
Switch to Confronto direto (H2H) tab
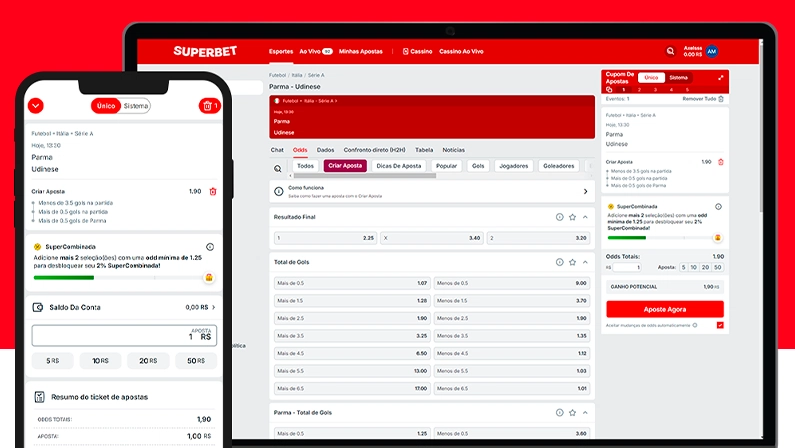[375, 150]
